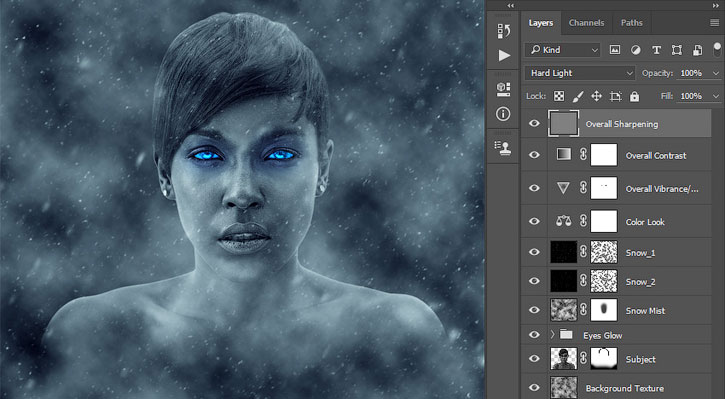Open the History panel icon
The image size is (725, 399).
504,31
